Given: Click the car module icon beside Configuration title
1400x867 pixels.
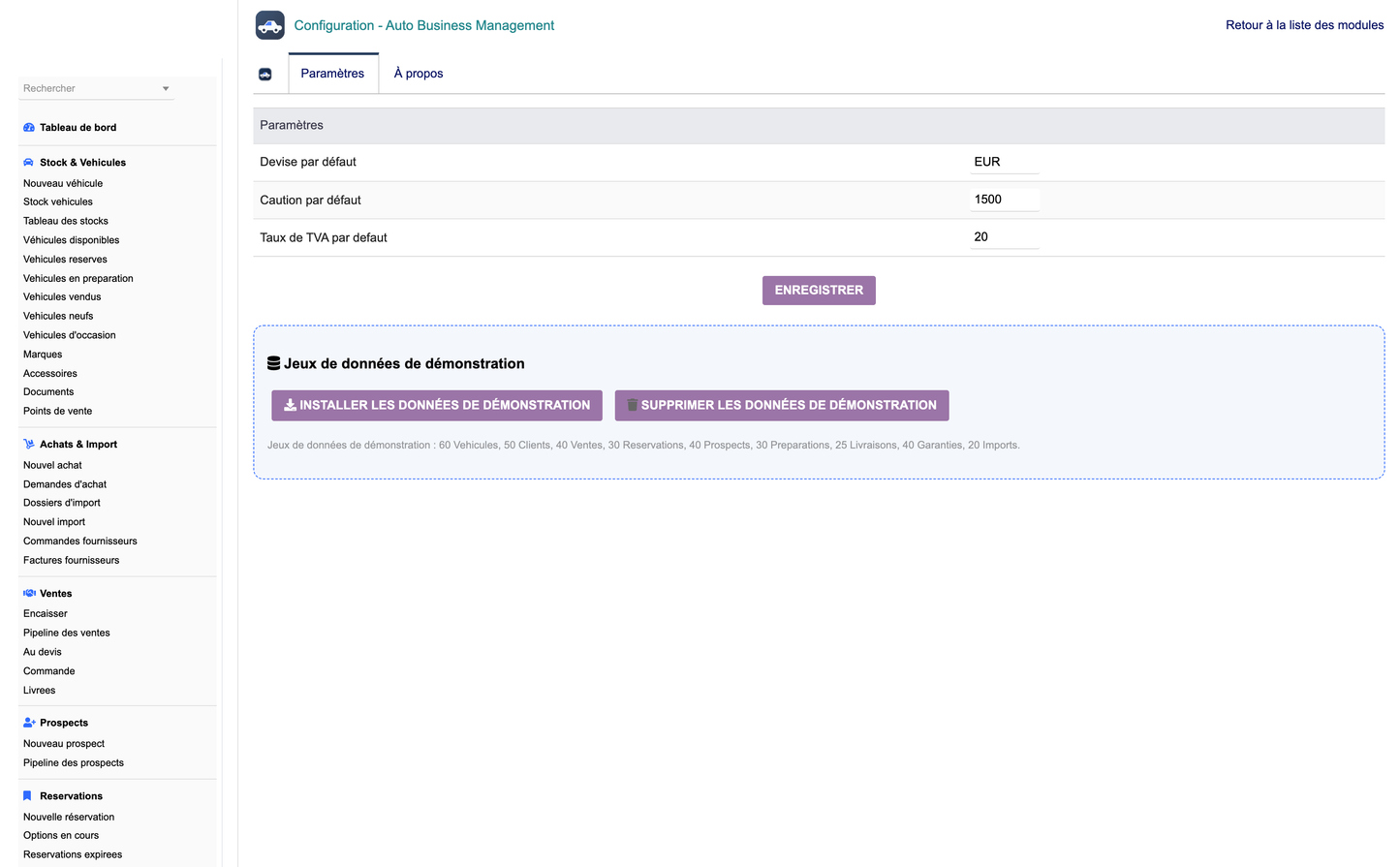Looking at the screenshot, I should coord(270,25).
